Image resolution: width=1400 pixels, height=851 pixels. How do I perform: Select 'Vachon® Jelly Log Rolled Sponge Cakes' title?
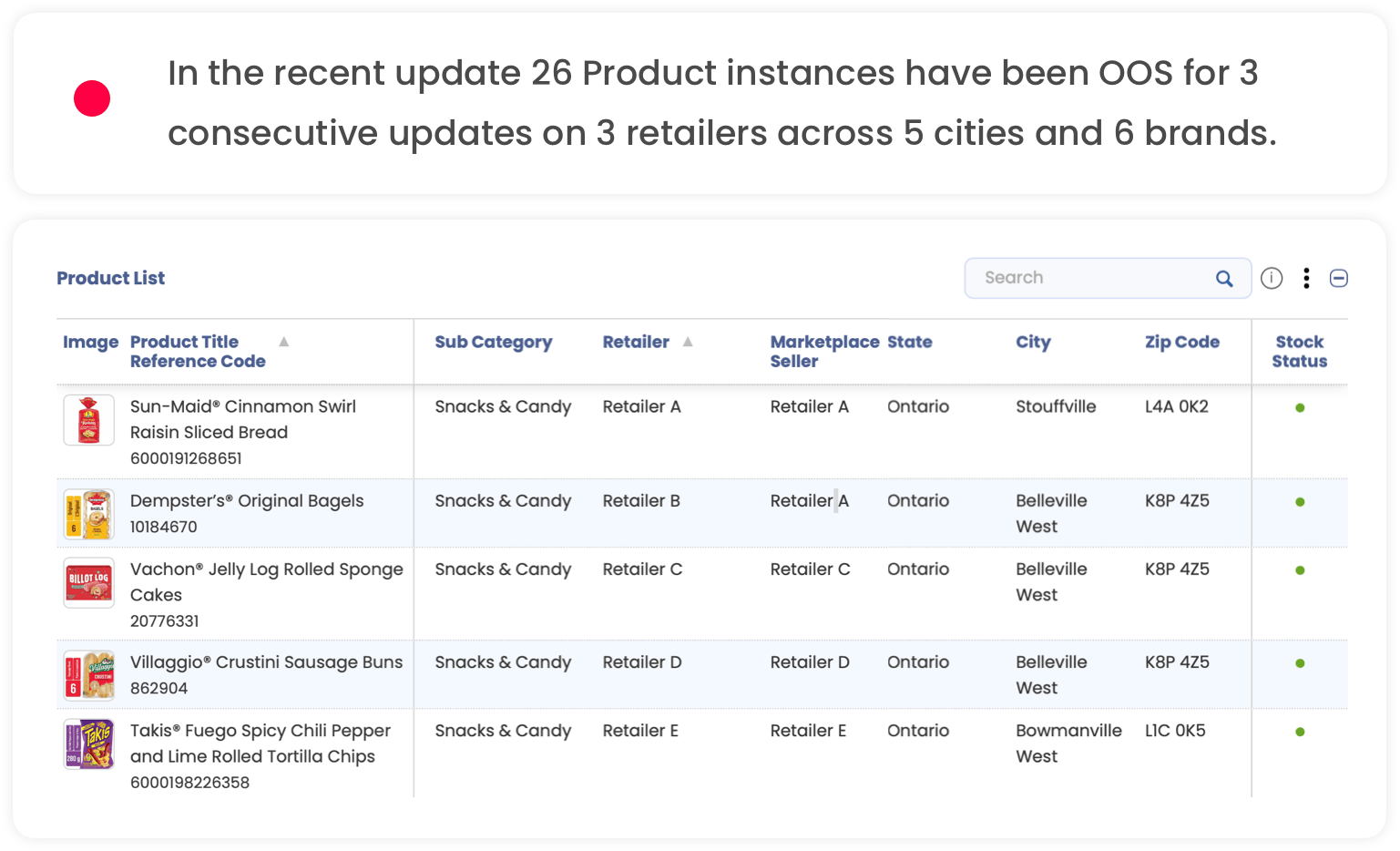(x=267, y=581)
